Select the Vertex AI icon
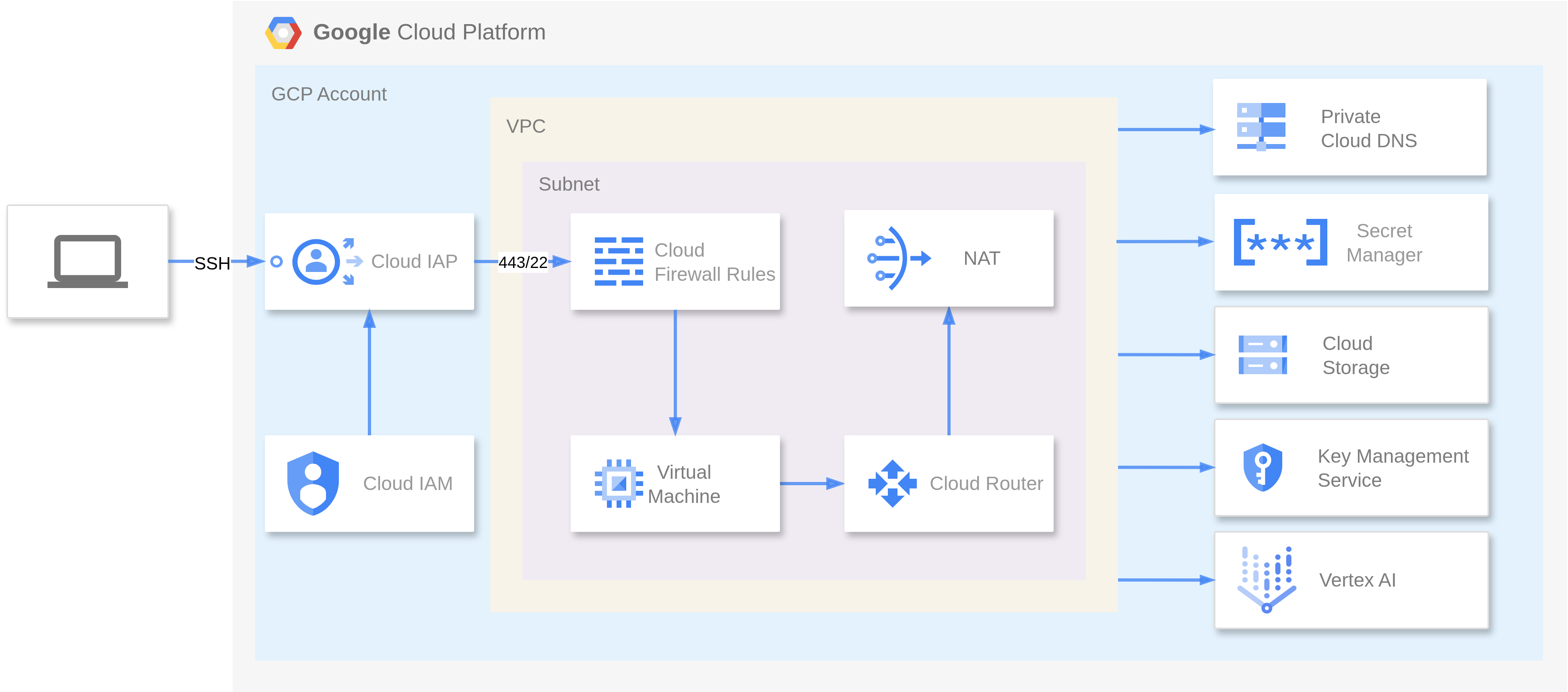The image size is (1568, 692). pos(1267,579)
